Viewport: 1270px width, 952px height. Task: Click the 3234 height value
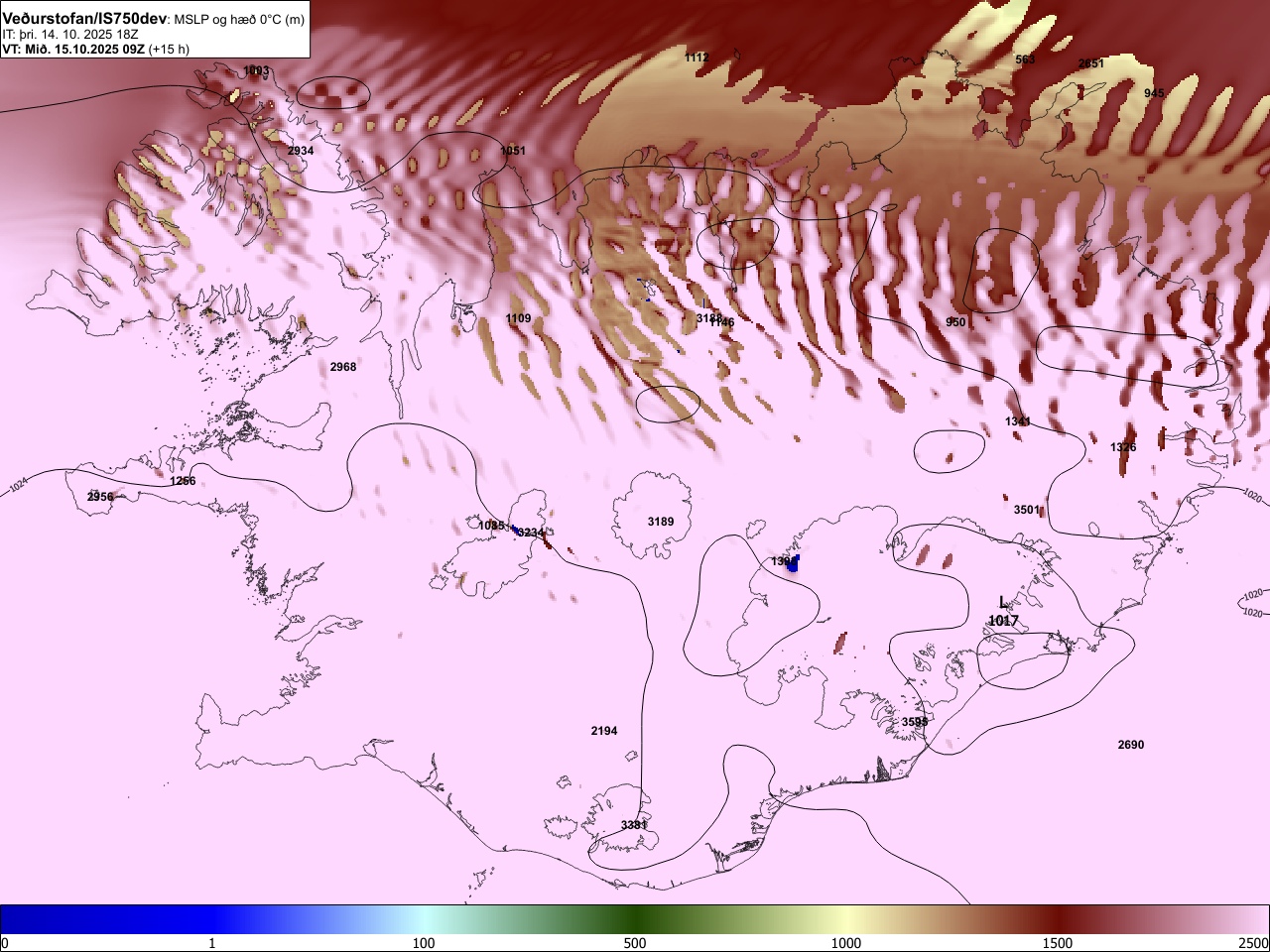(x=531, y=533)
